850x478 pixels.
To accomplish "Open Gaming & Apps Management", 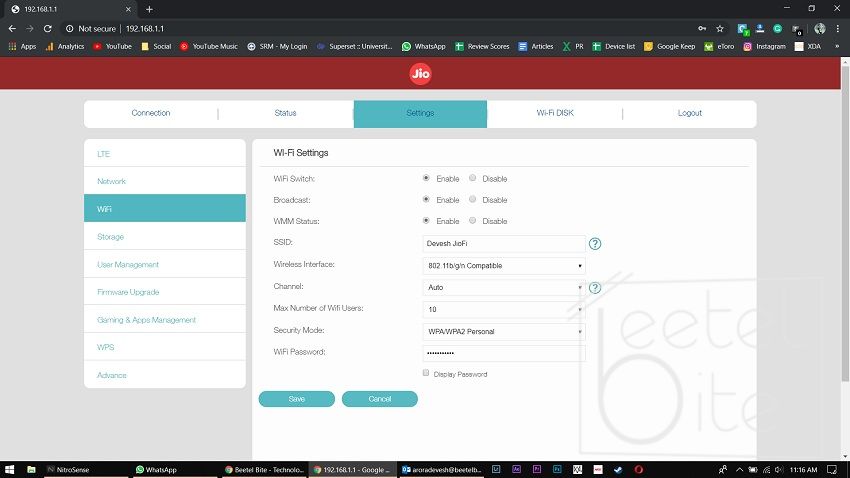I will pyautogui.click(x=165, y=319).
